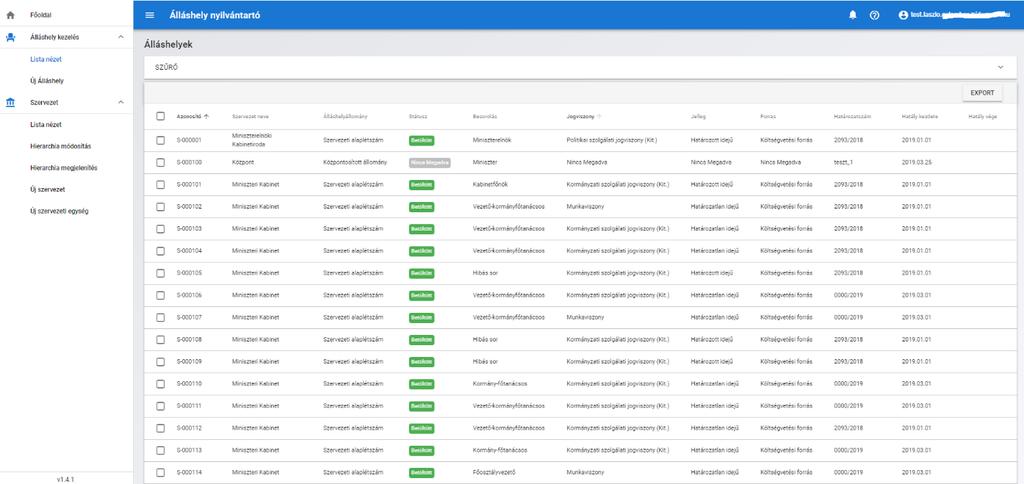Click the S-000112 identifier cell
Viewport: 1024px width, 484px height.
point(189,428)
